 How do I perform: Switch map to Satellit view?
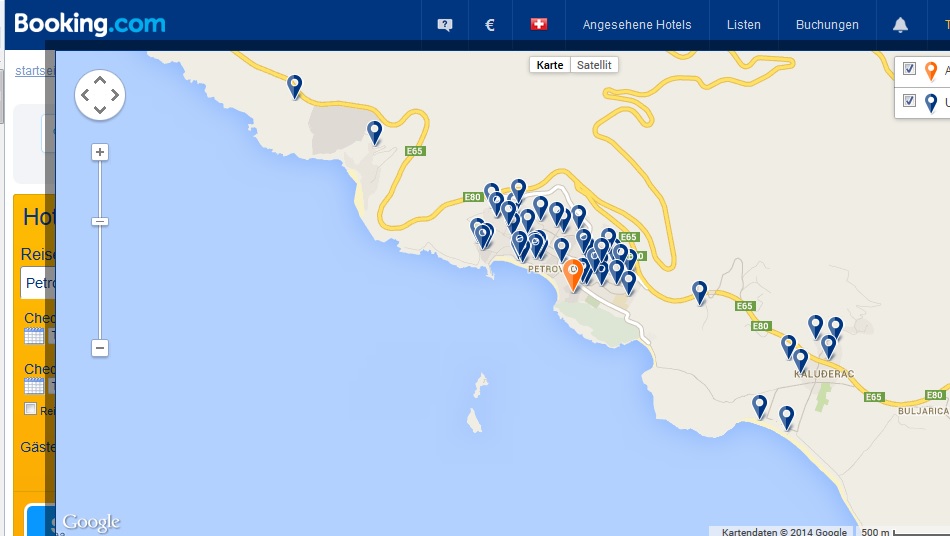click(x=595, y=65)
